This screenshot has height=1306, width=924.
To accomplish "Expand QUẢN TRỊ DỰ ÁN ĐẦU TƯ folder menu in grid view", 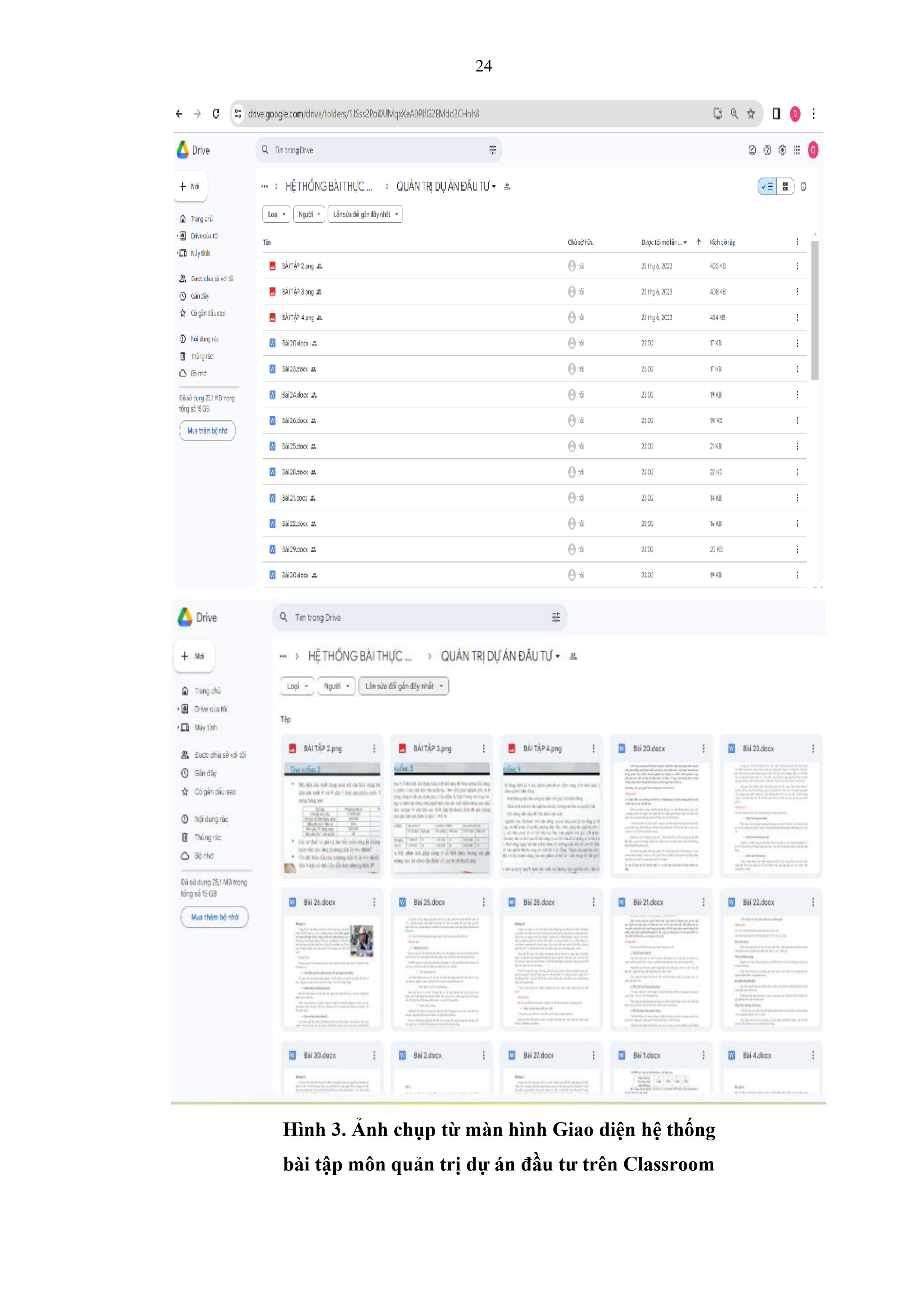I will click(x=558, y=656).
